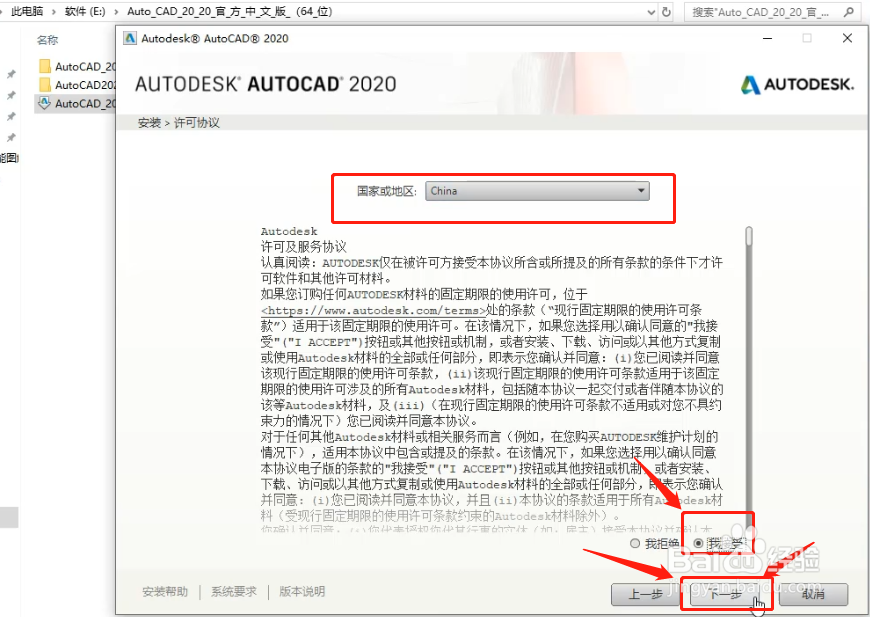Select the AutoCAD202 folder in Explorer

78,85
